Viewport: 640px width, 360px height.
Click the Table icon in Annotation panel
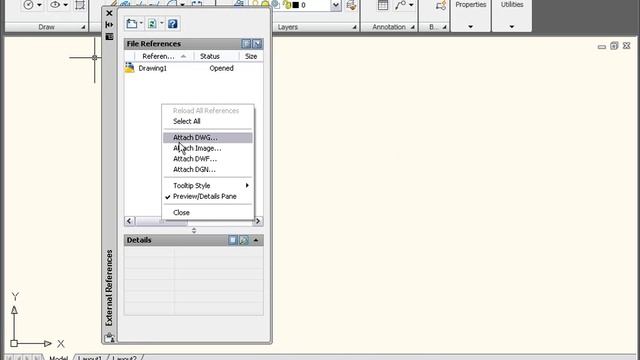[383, 5]
